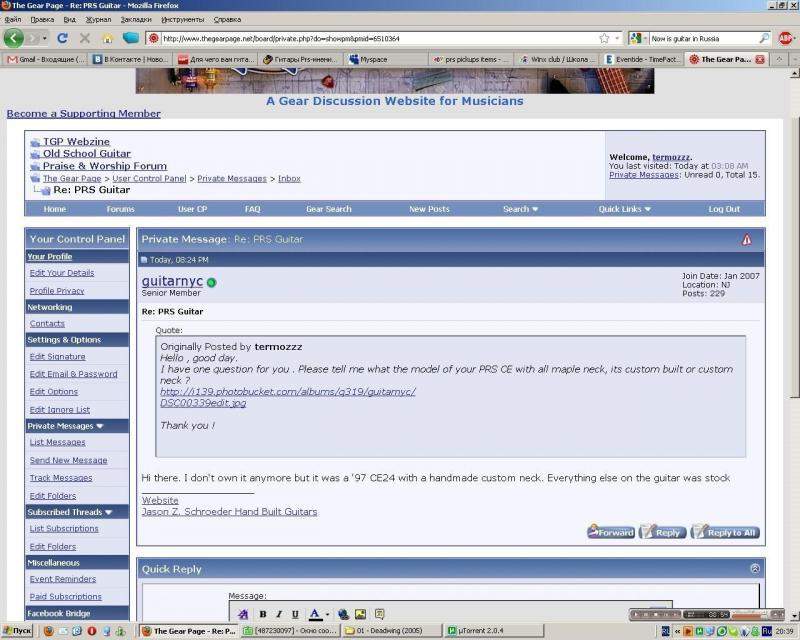Image resolution: width=800 pixels, height=640 pixels.
Task: Switch to the prs pickups items tab
Action: coord(470,59)
